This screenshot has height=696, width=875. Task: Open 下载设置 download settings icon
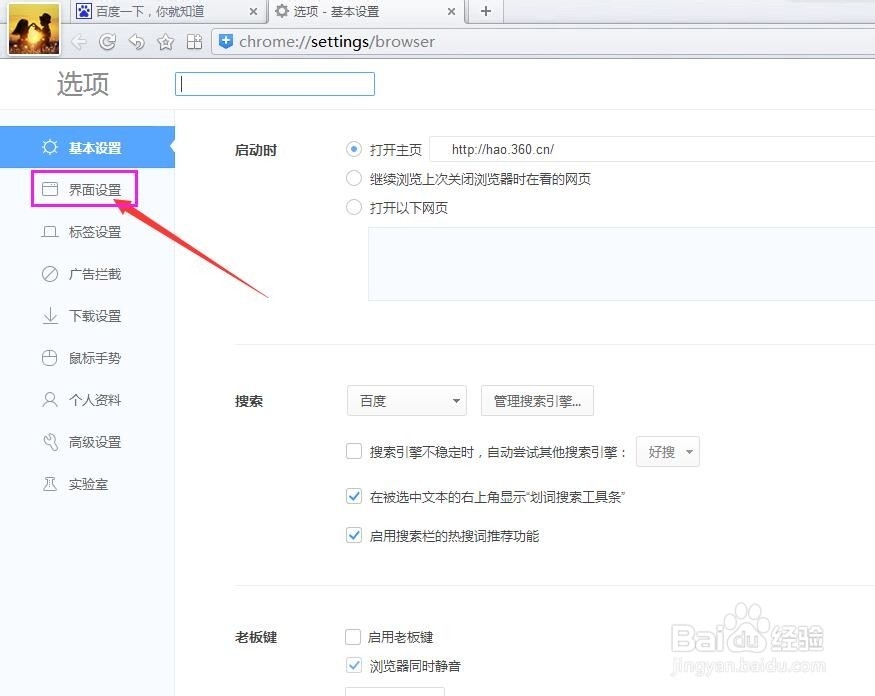[49, 315]
